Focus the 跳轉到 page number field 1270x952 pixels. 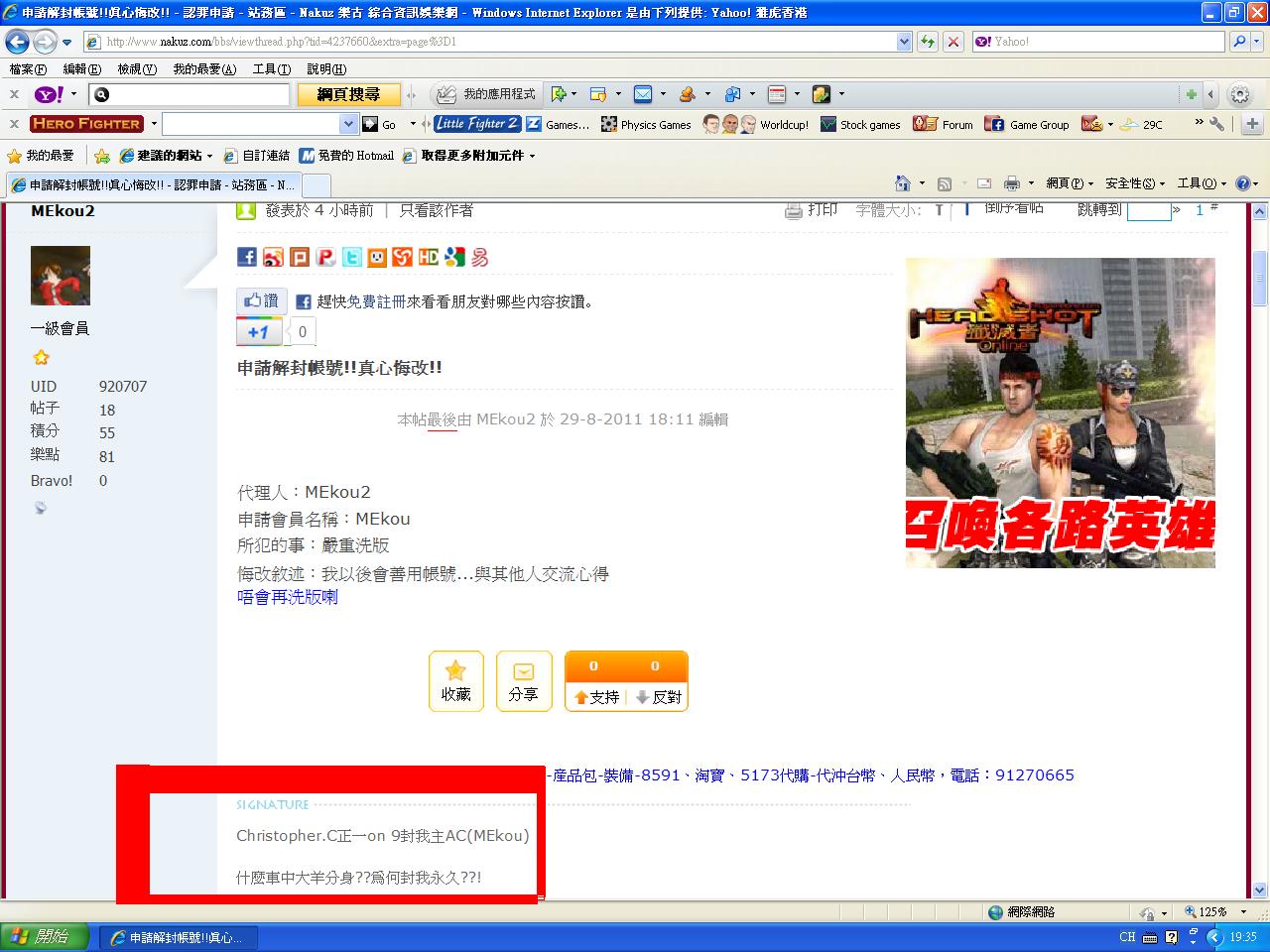1149,210
